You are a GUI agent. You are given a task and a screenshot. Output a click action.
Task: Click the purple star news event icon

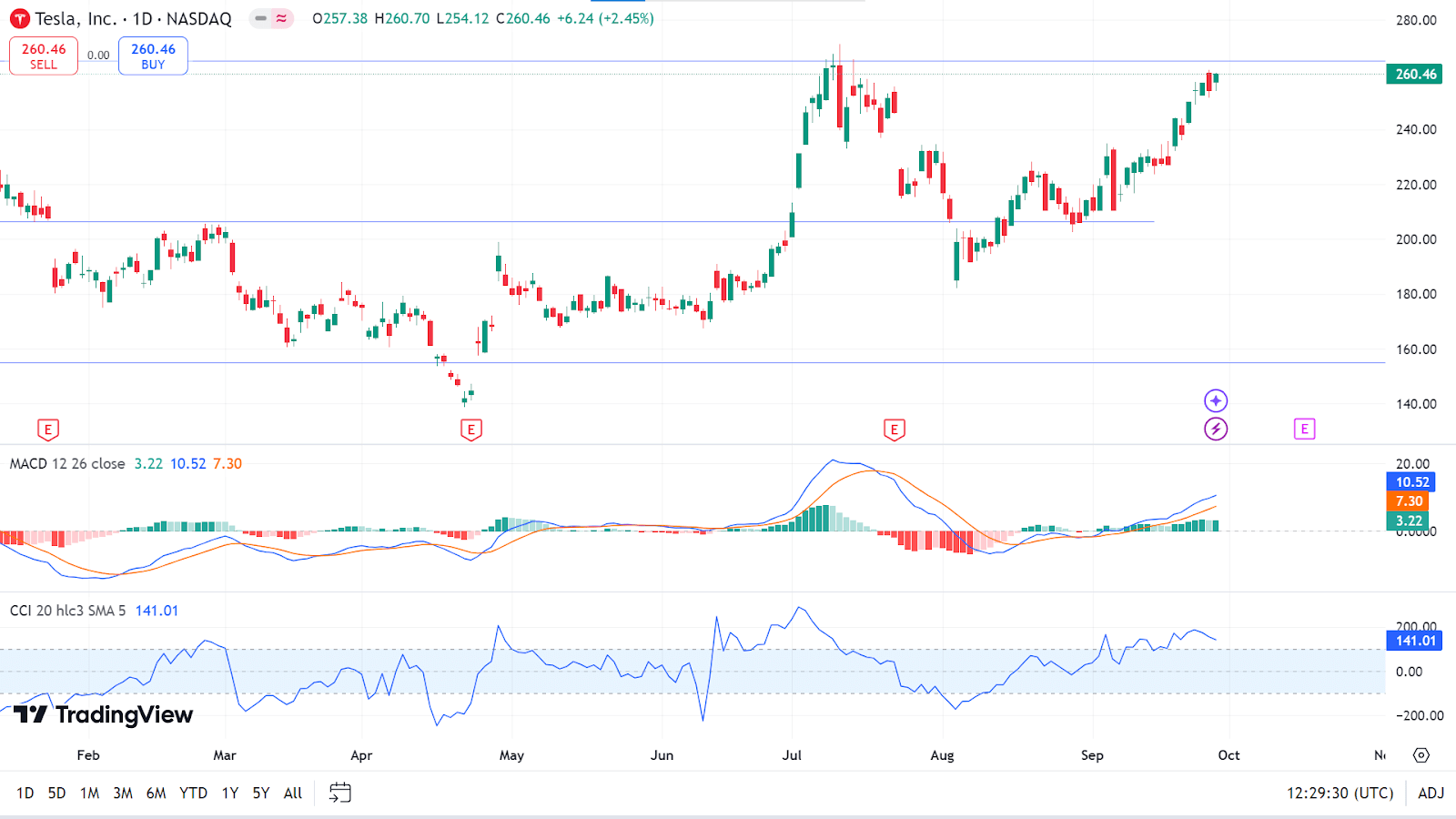[1216, 400]
